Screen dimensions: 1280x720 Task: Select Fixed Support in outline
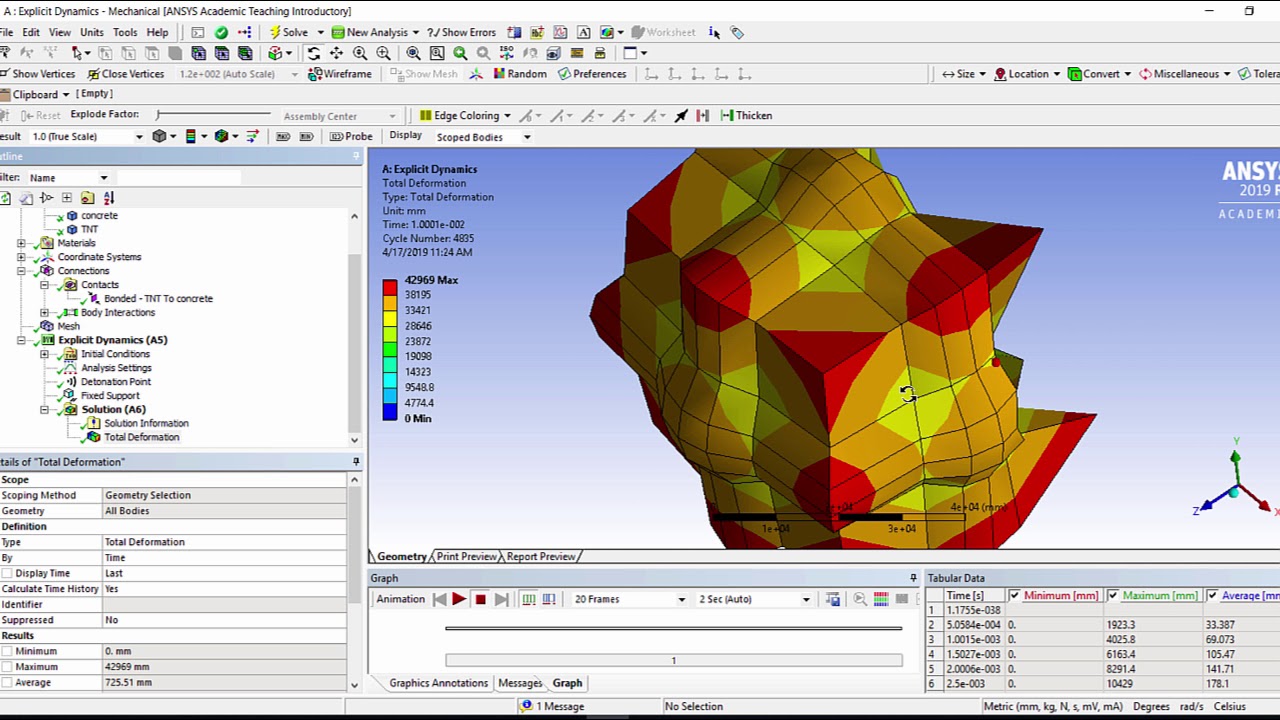pos(110,396)
